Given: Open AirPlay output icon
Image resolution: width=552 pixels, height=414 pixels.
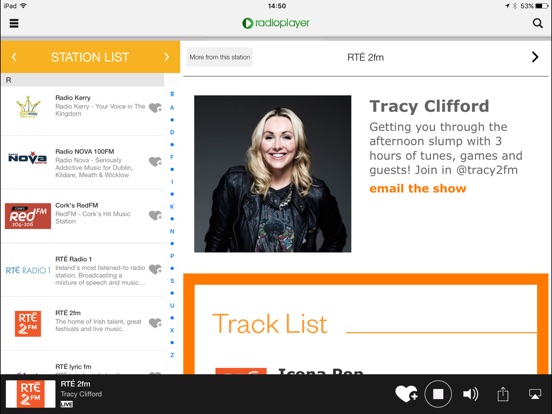Looking at the screenshot, I should coord(535,394).
